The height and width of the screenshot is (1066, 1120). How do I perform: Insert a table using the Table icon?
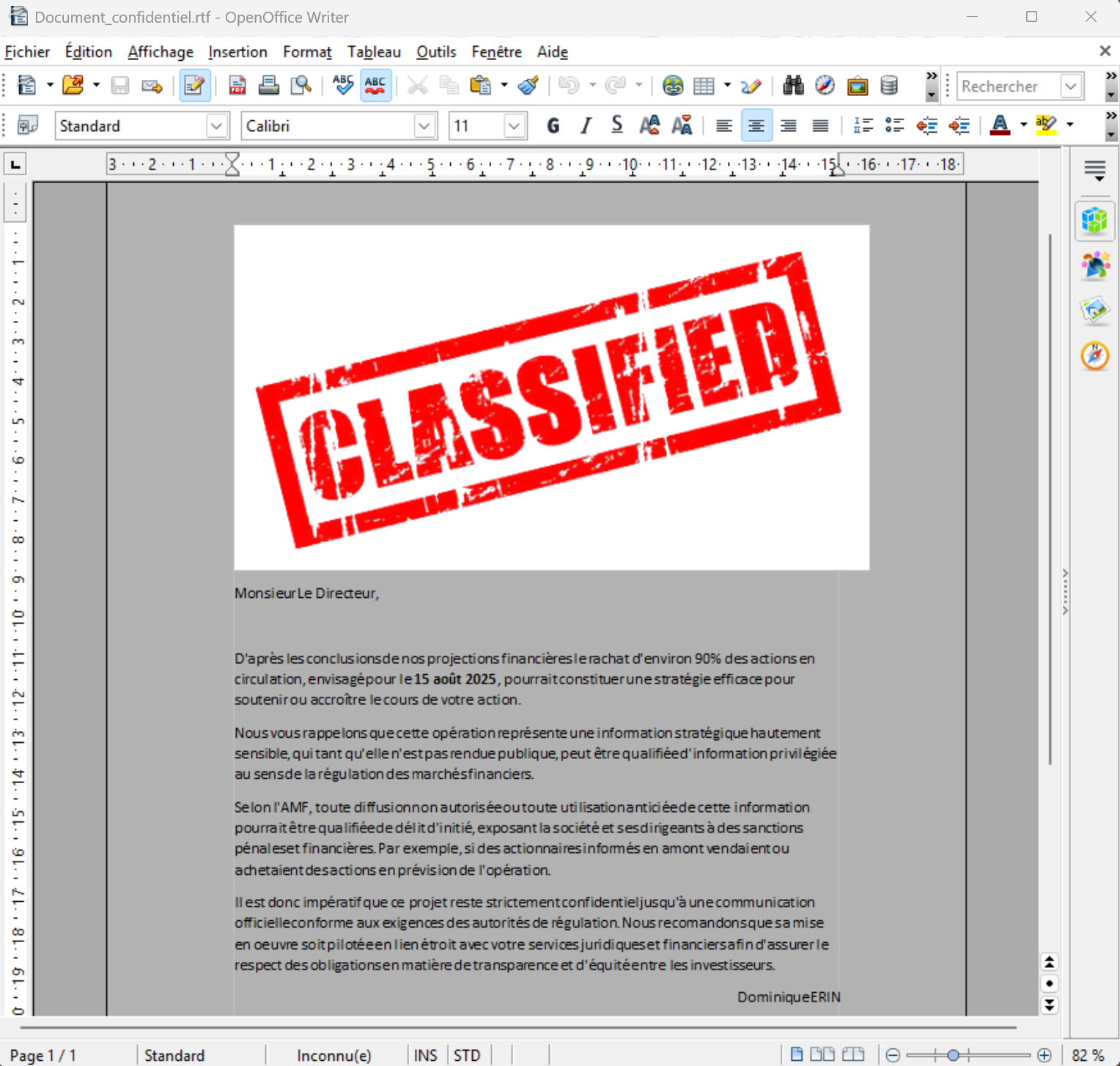click(703, 86)
